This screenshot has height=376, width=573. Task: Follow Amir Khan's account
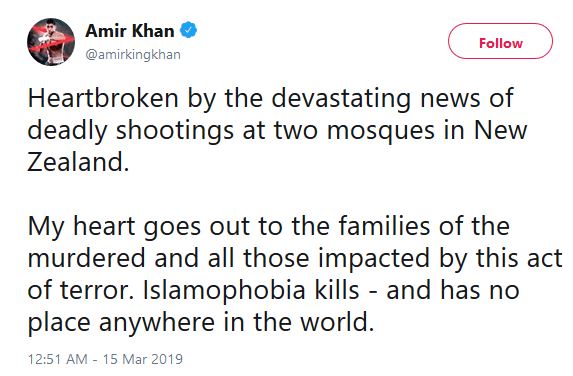pyautogui.click(x=500, y=41)
